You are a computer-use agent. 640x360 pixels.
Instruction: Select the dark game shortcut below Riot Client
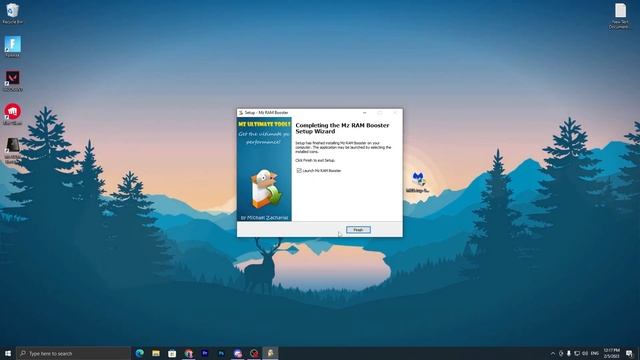[x=13, y=151]
